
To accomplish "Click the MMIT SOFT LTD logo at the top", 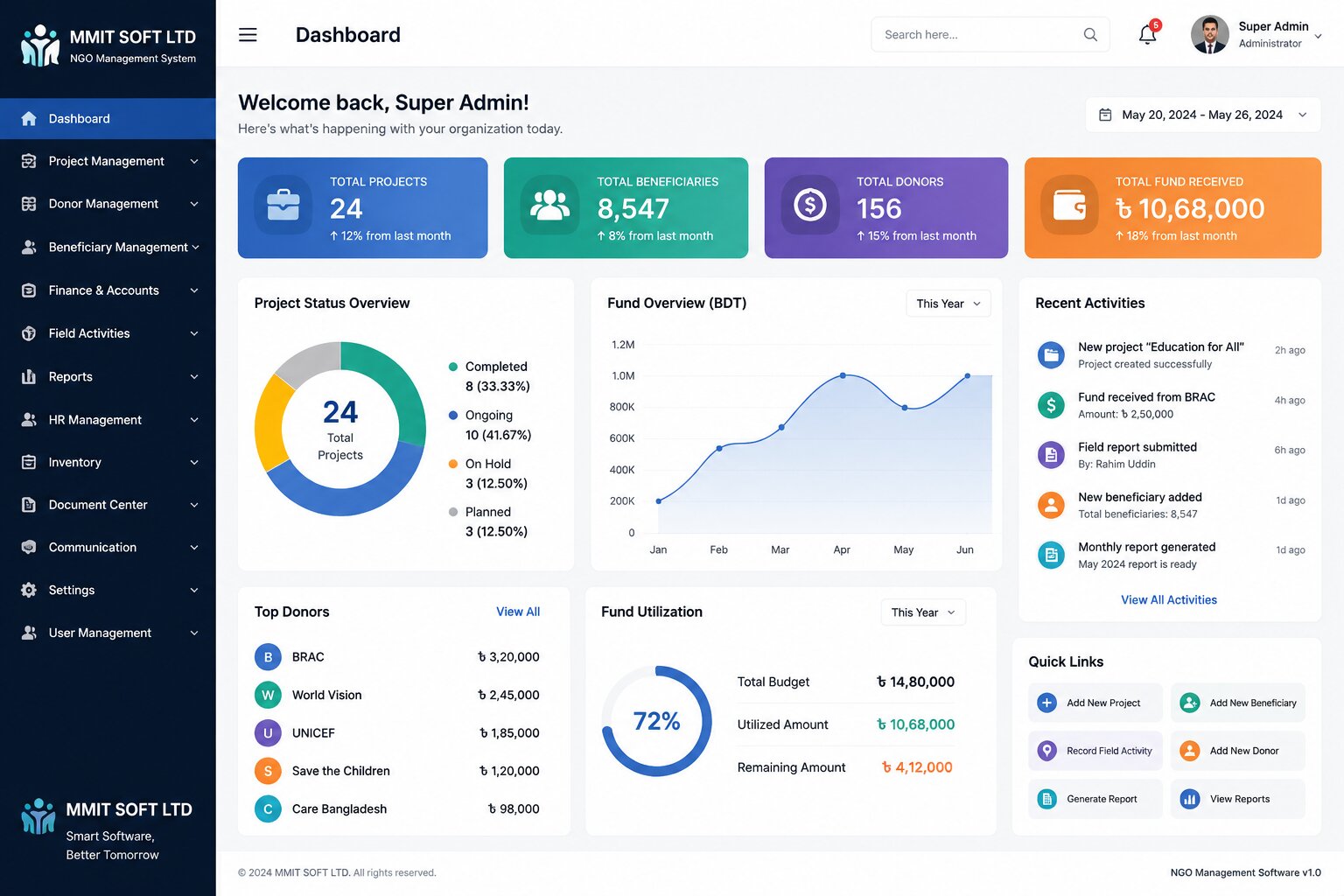I will click(40, 45).
